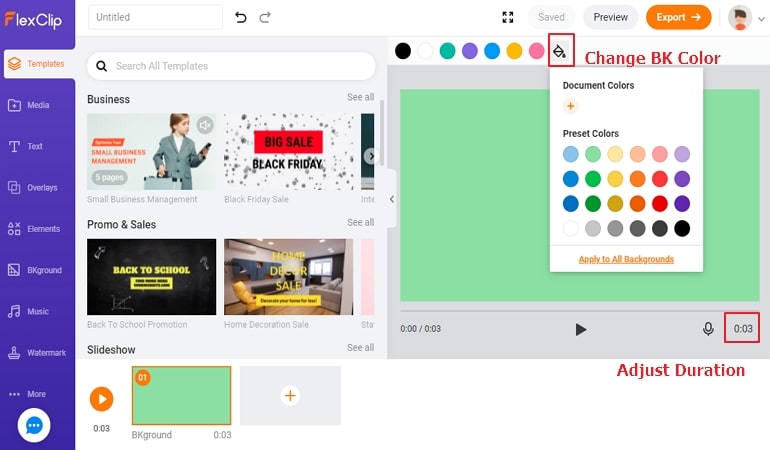Image resolution: width=770 pixels, height=450 pixels.
Task: Select the Black Friday Sale template
Action: click(289, 152)
